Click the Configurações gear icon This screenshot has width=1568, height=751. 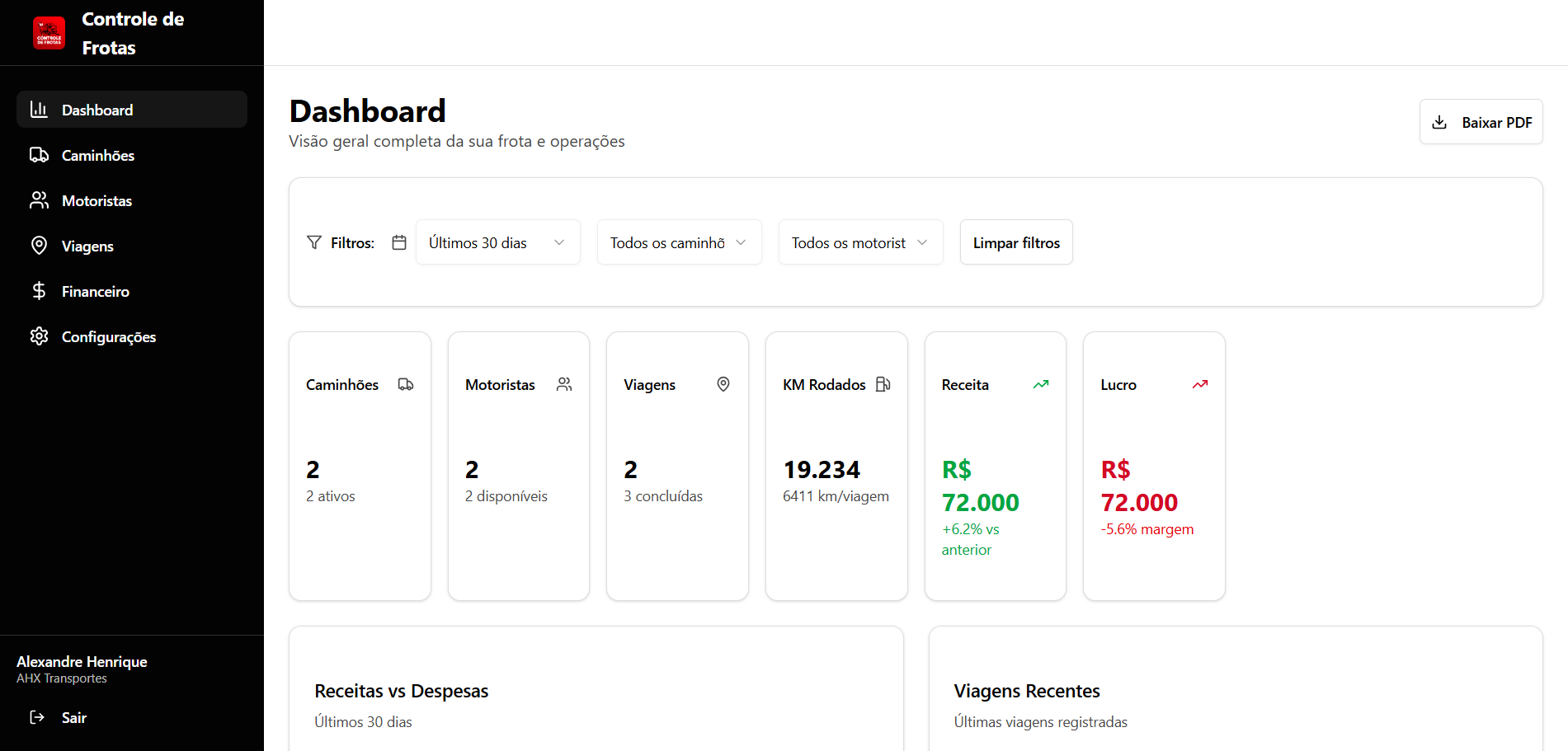(40, 336)
